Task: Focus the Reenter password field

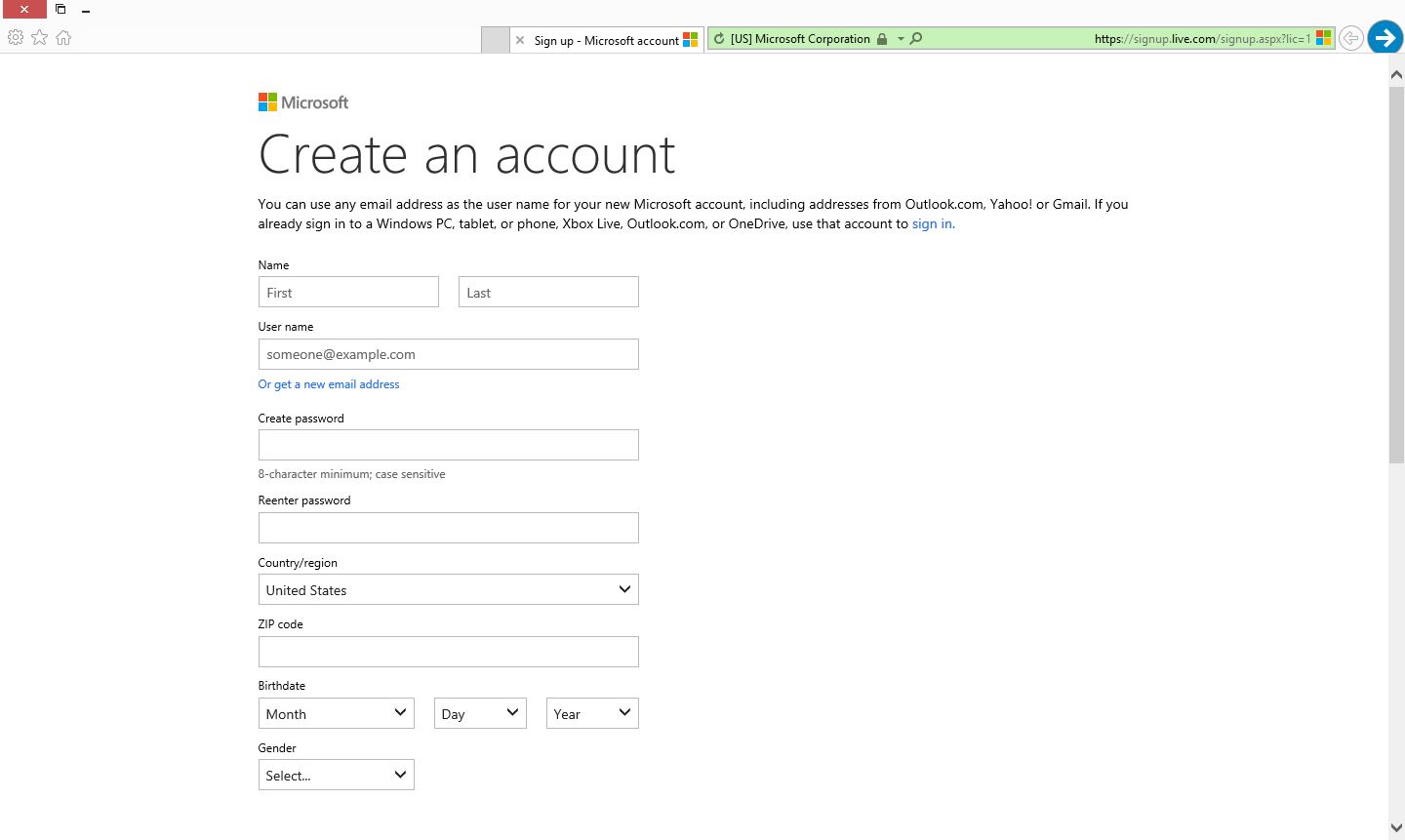Action: pyautogui.click(x=449, y=528)
